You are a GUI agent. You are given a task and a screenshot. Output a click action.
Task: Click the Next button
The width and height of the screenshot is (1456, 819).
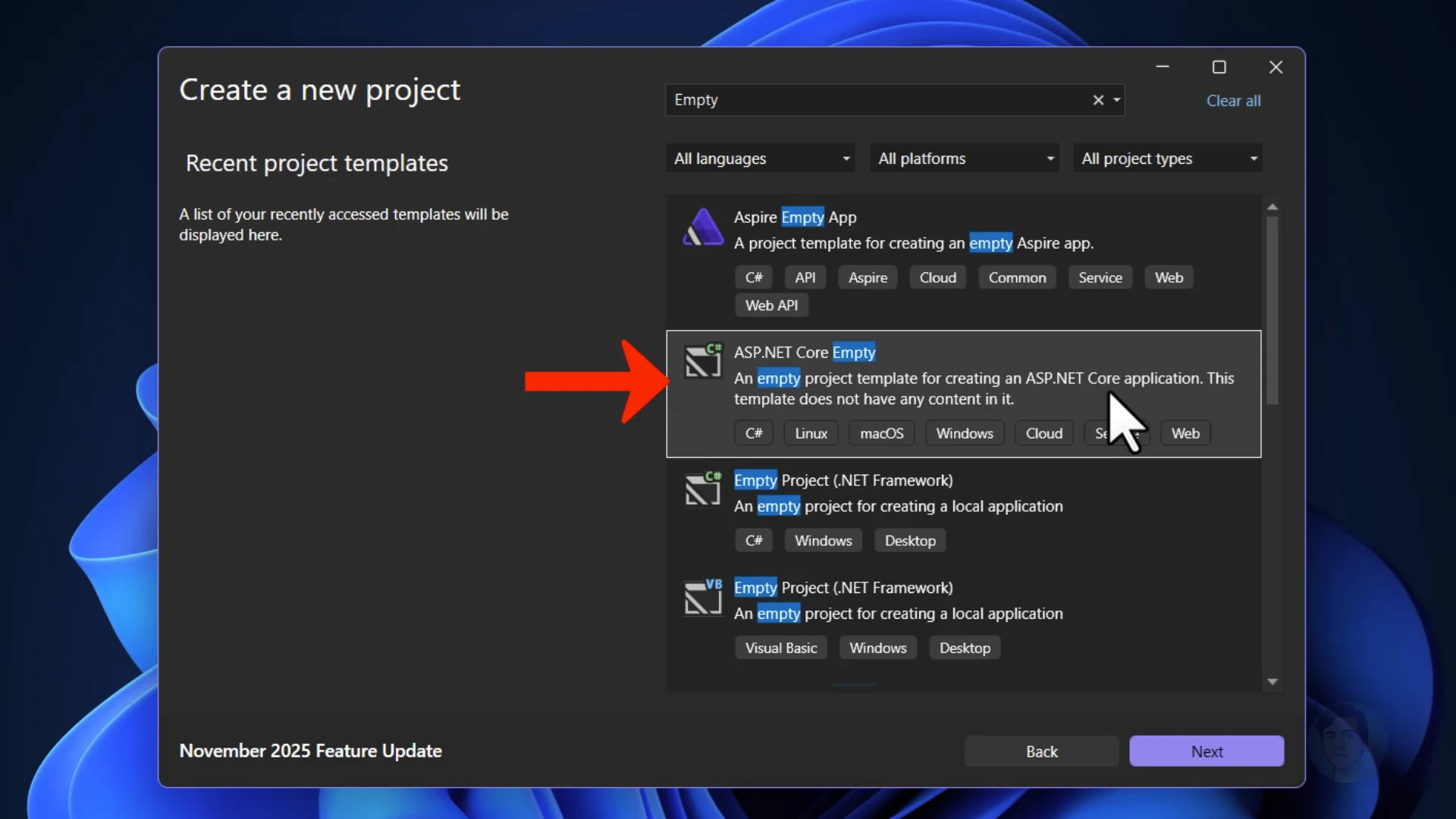pos(1206,751)
